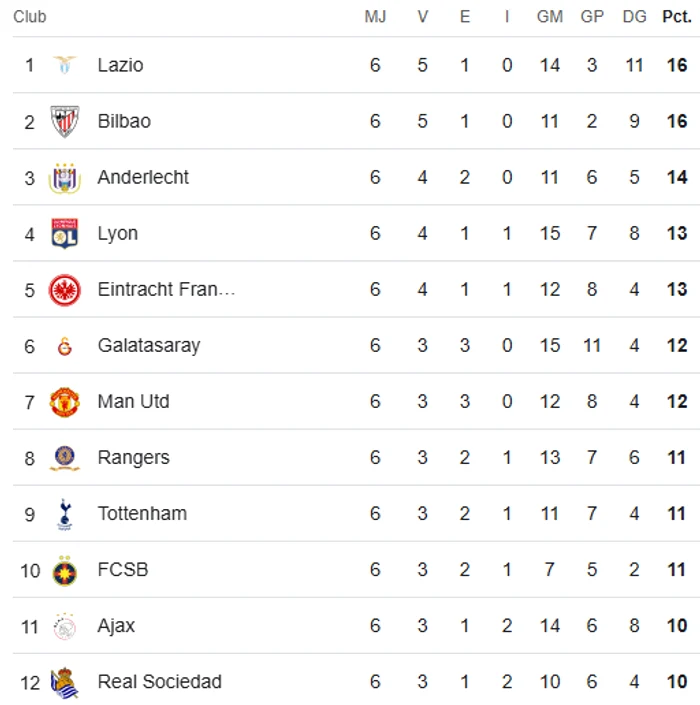Open the Eintracht Frankfurt red eagle logo
Viewport: 700px width, 705px height.
pyautogui.click(x=64, y=290)
